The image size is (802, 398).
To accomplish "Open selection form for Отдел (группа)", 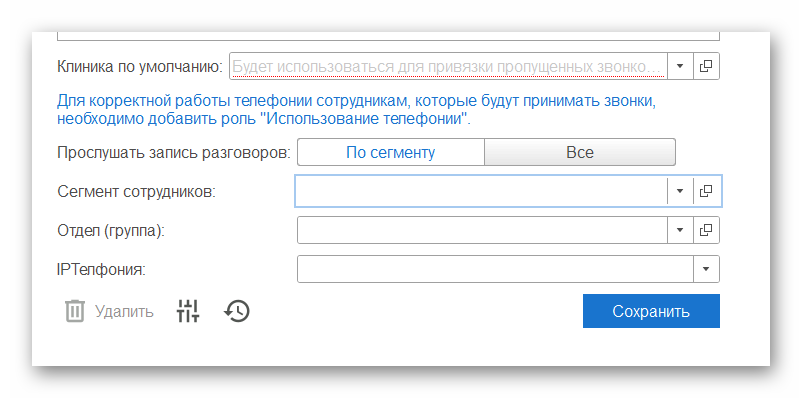I will coord(706,230).
